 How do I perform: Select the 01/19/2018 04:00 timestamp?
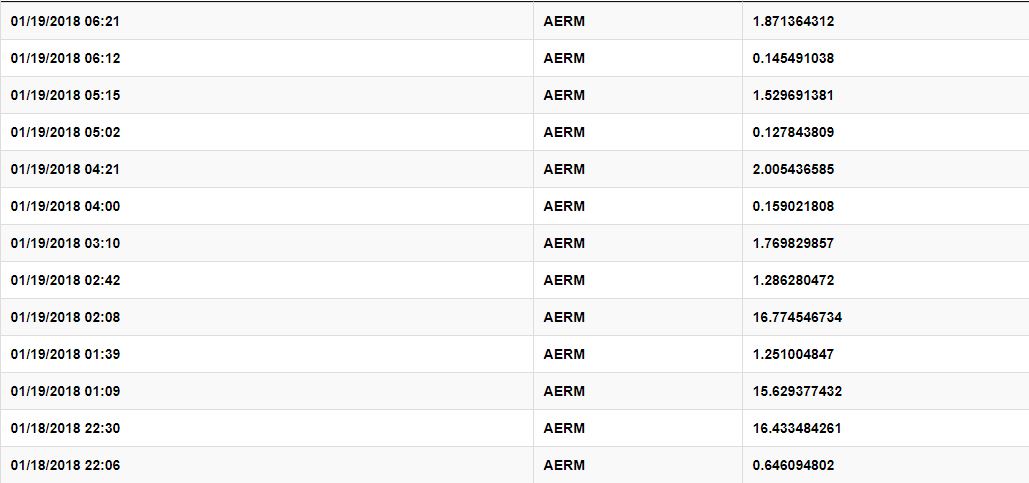pos(65,206)
